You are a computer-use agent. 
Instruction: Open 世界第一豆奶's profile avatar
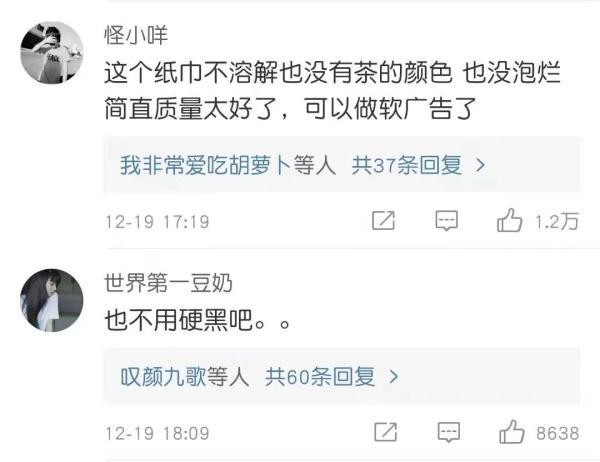(52, 300)
